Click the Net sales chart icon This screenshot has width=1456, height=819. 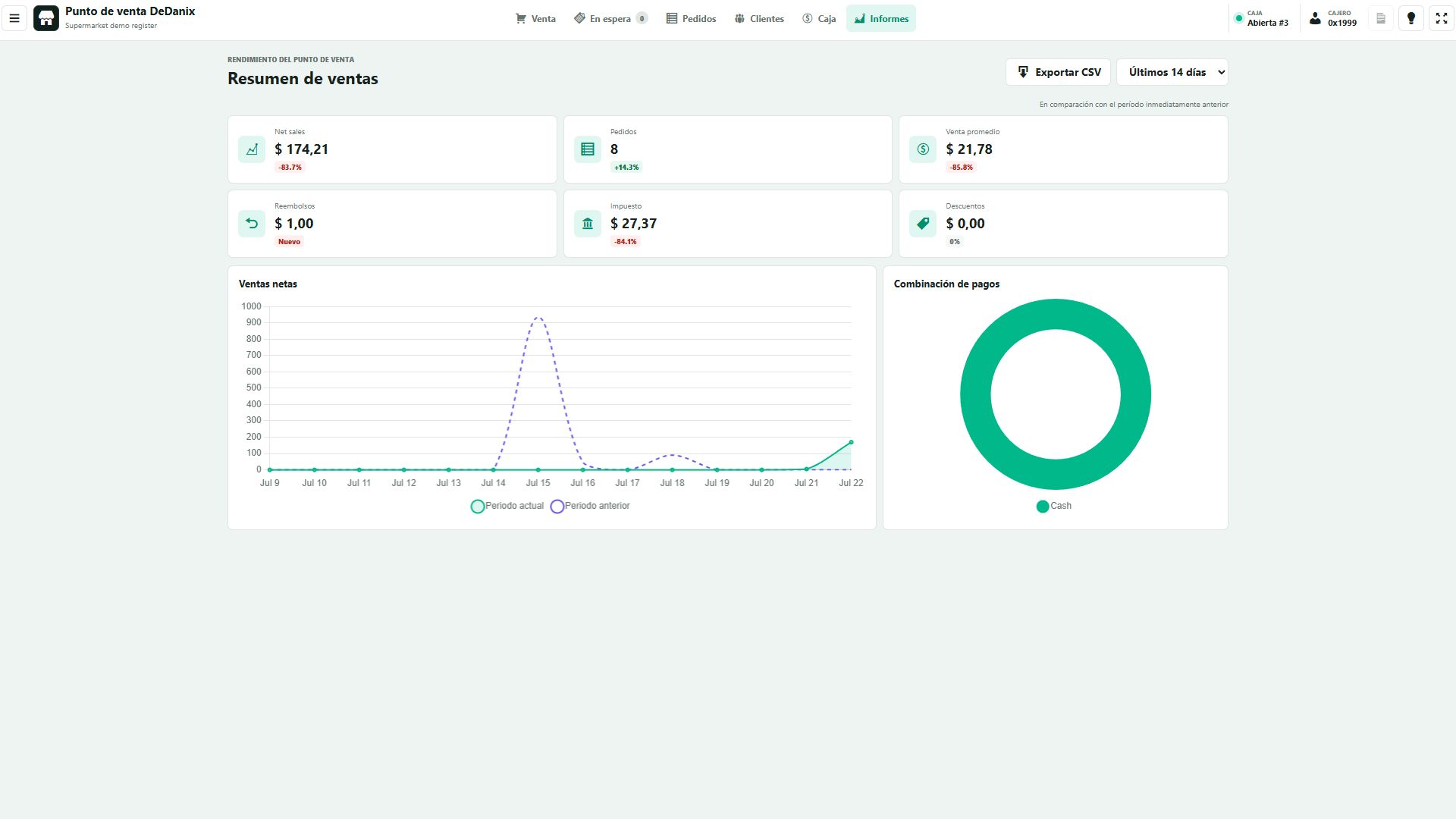click(x=252, y=149)
